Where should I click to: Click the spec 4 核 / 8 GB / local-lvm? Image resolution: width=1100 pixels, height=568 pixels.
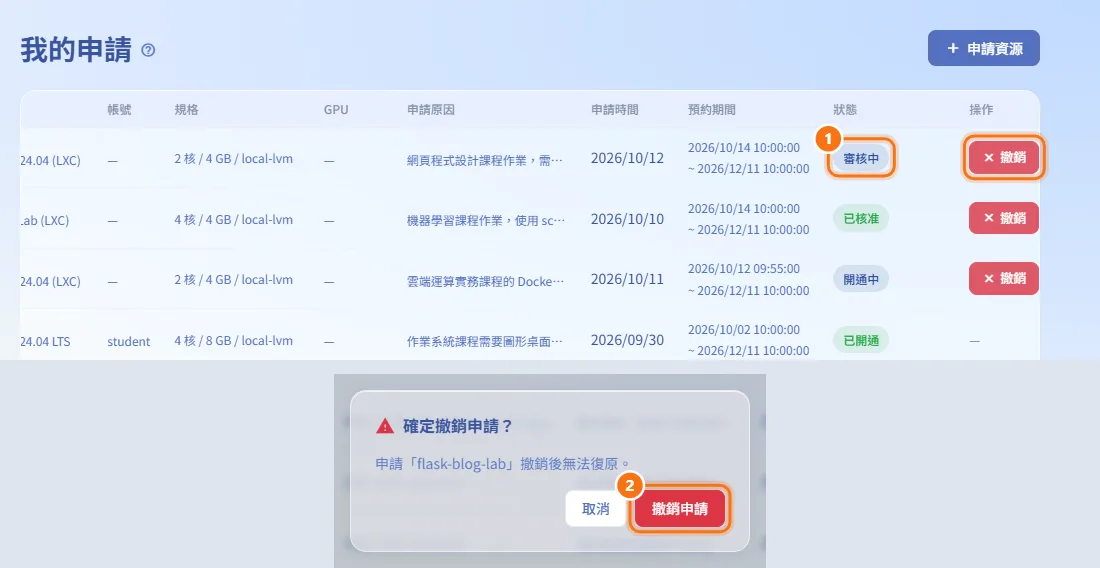tap(234, 341)
